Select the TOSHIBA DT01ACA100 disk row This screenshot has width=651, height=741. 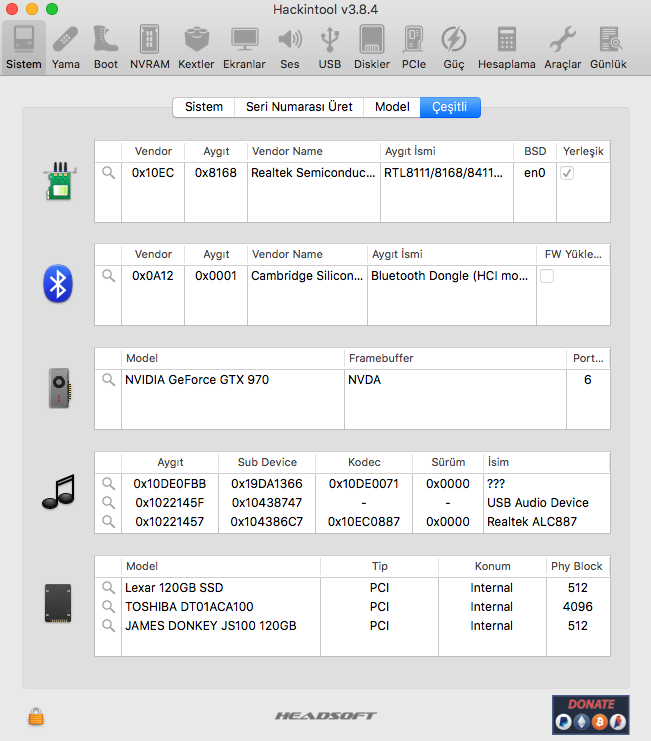[x=352, y=607]
